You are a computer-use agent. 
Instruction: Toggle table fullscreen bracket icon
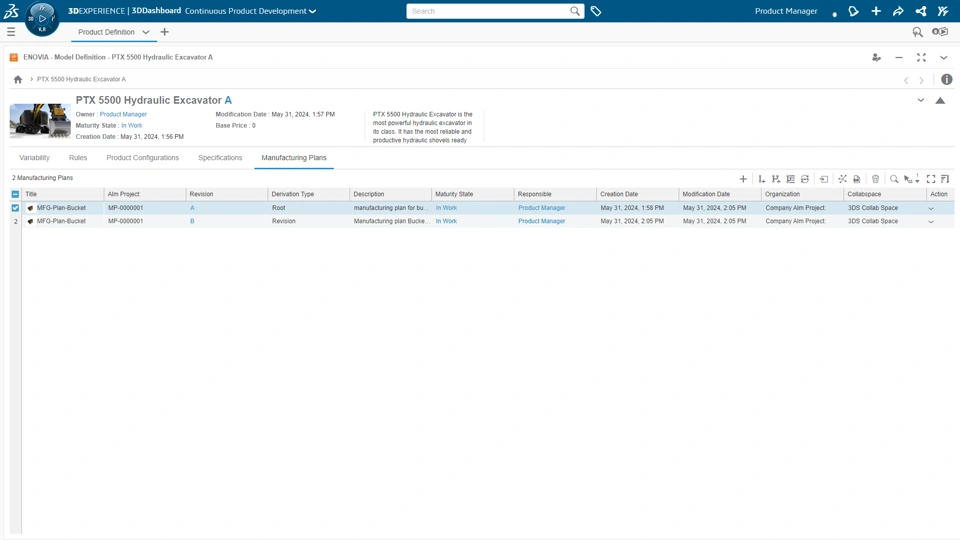tap(931, 179)
